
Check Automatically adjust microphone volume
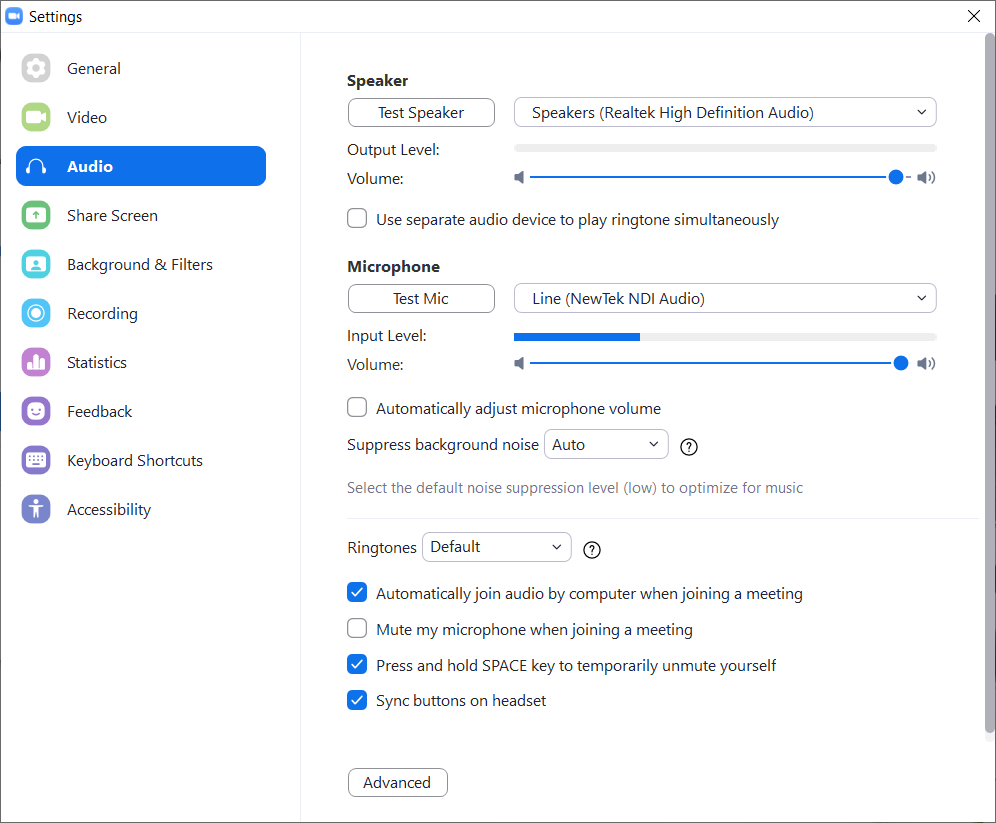point(357,407)
